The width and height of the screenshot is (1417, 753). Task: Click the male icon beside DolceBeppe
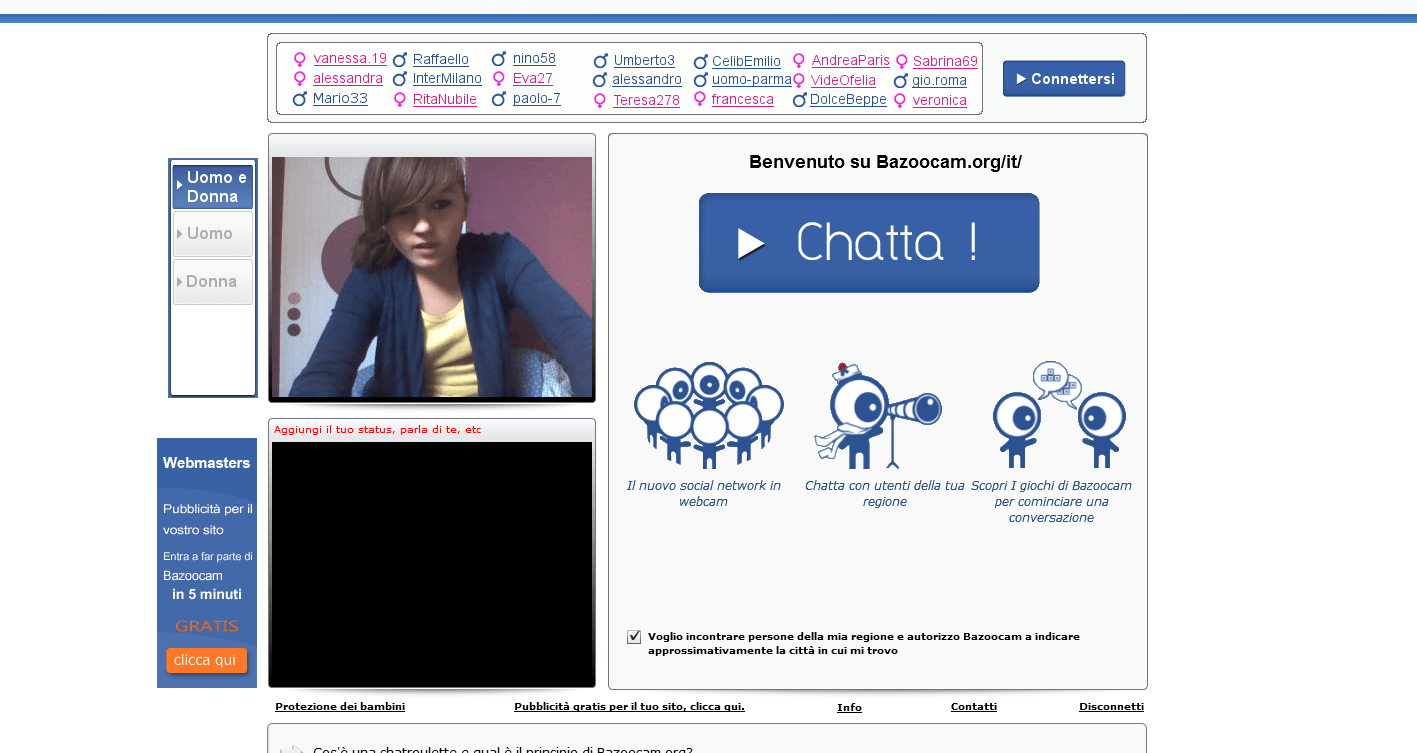tap(799, 100)
